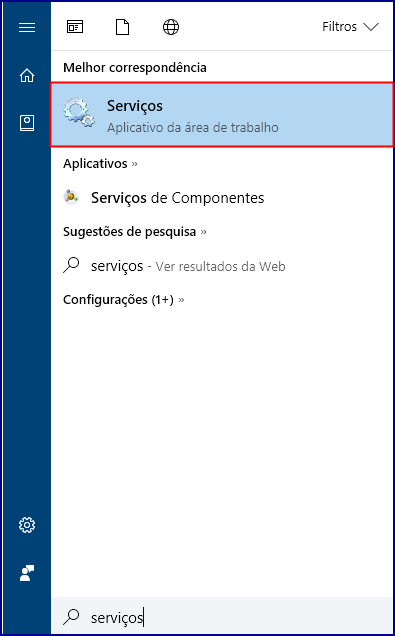Image resolution: width=395 pixels, height=636 pixels.
Task: Click the search magnifier in search box
Action: pos(71,617)
